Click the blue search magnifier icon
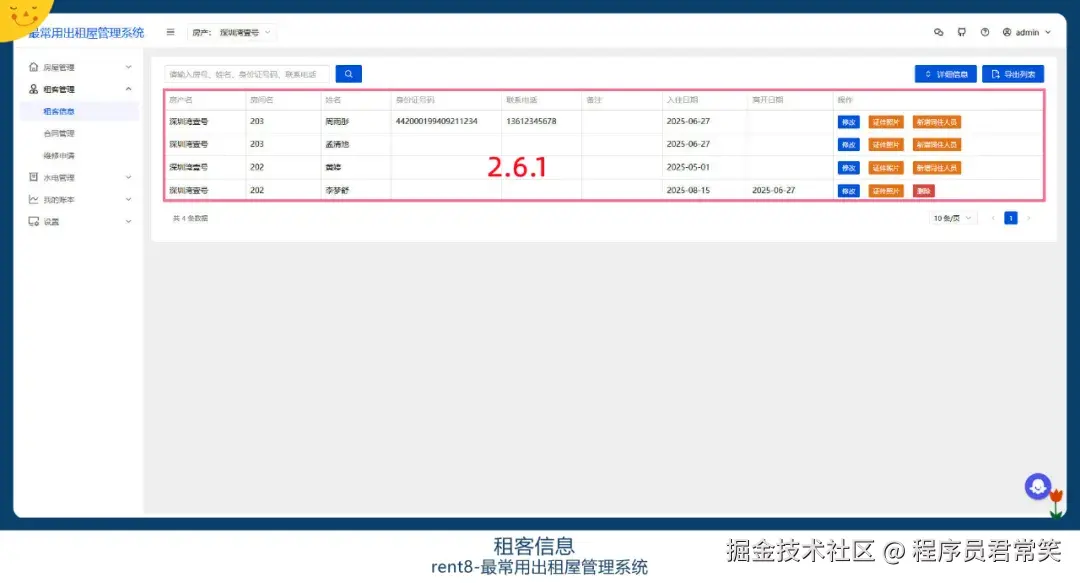 click(347, 73)
